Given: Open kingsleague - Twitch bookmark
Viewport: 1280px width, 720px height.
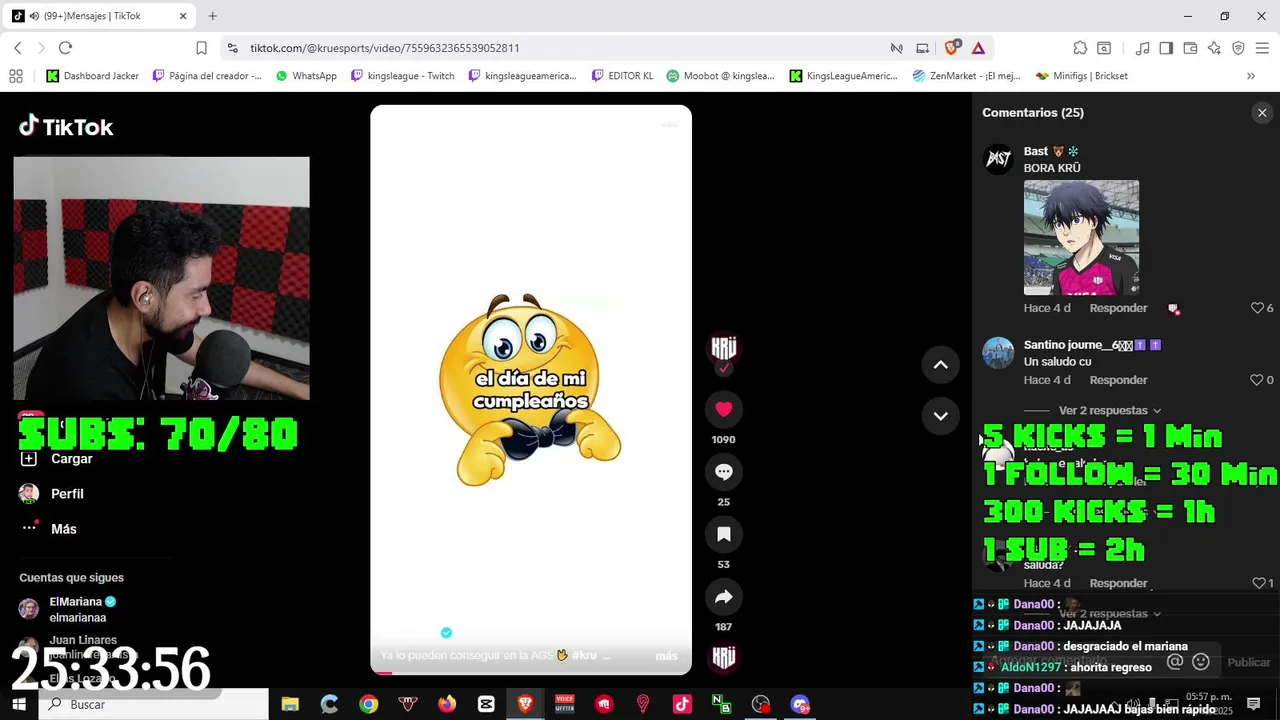Looking at the screenshot, I should 403,76.
